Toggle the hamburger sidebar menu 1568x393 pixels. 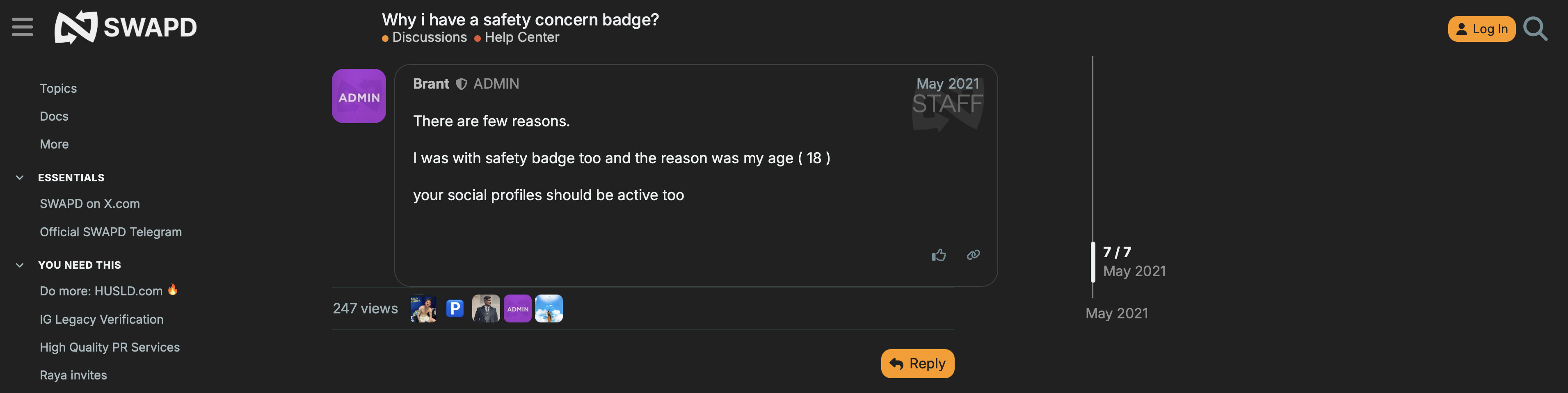click(x=23, y=27)
